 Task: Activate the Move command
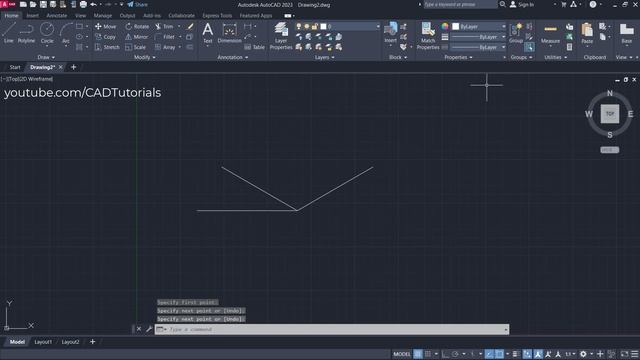click(106, 26)
